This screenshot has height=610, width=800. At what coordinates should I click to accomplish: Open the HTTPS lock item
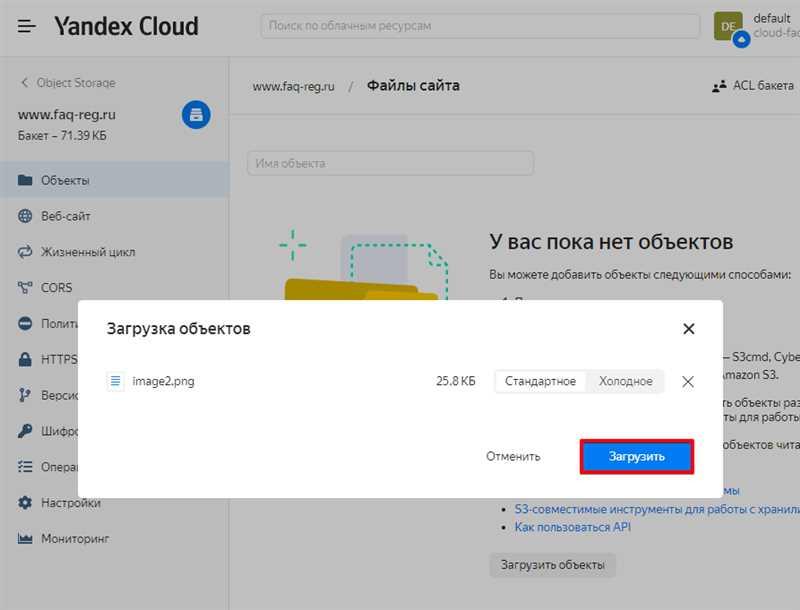point(48,359)
